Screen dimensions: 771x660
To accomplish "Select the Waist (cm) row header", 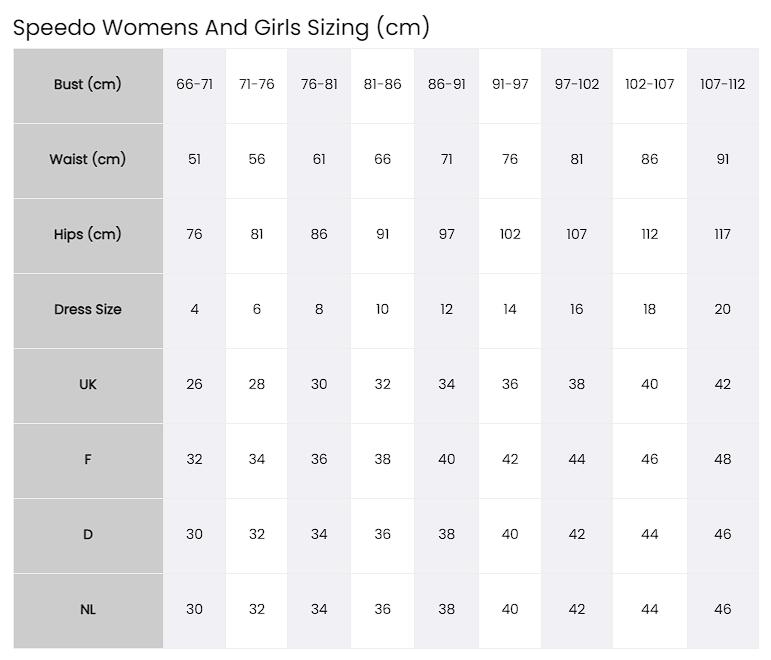I will (88, 161).
